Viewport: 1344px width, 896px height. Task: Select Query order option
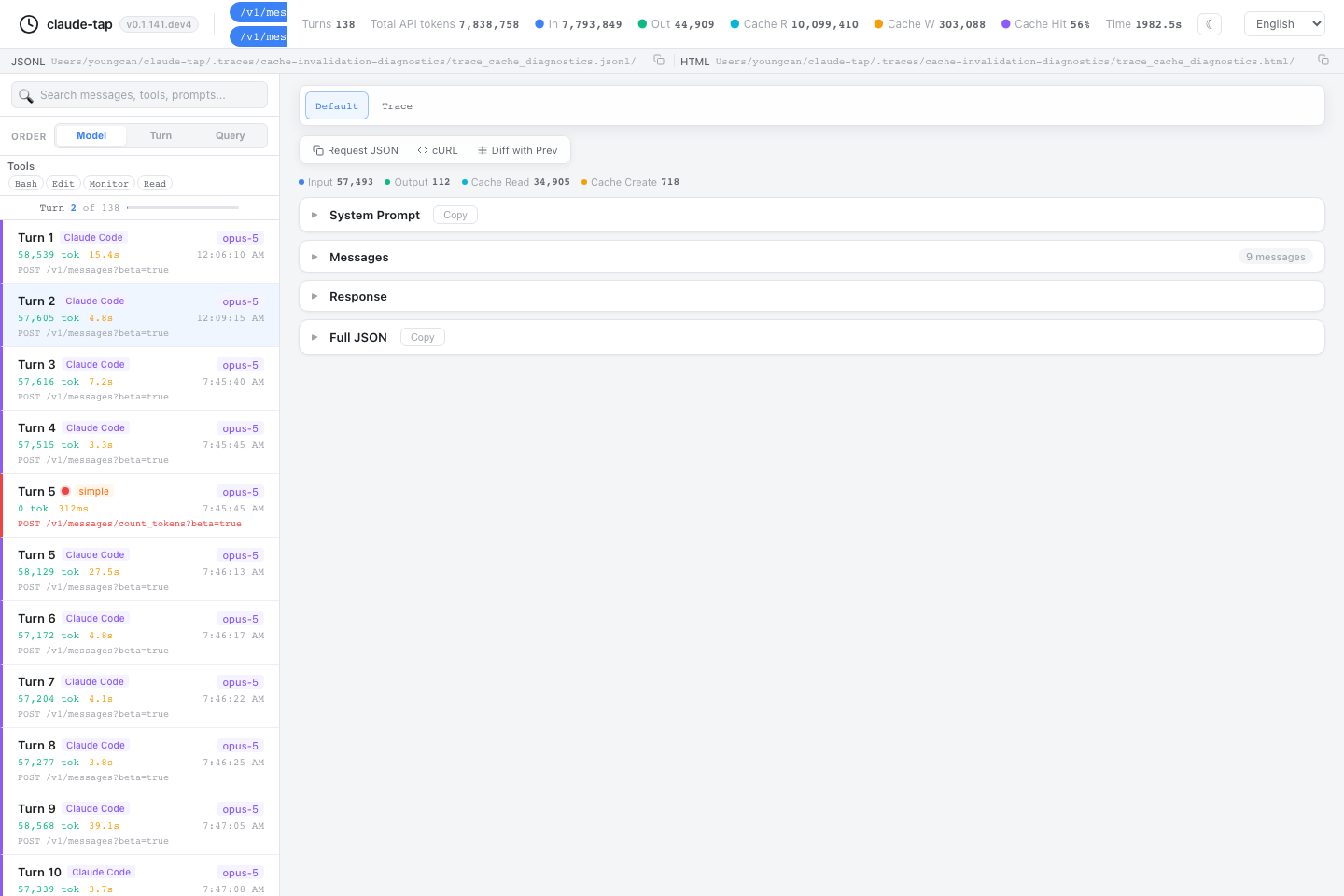231,135
